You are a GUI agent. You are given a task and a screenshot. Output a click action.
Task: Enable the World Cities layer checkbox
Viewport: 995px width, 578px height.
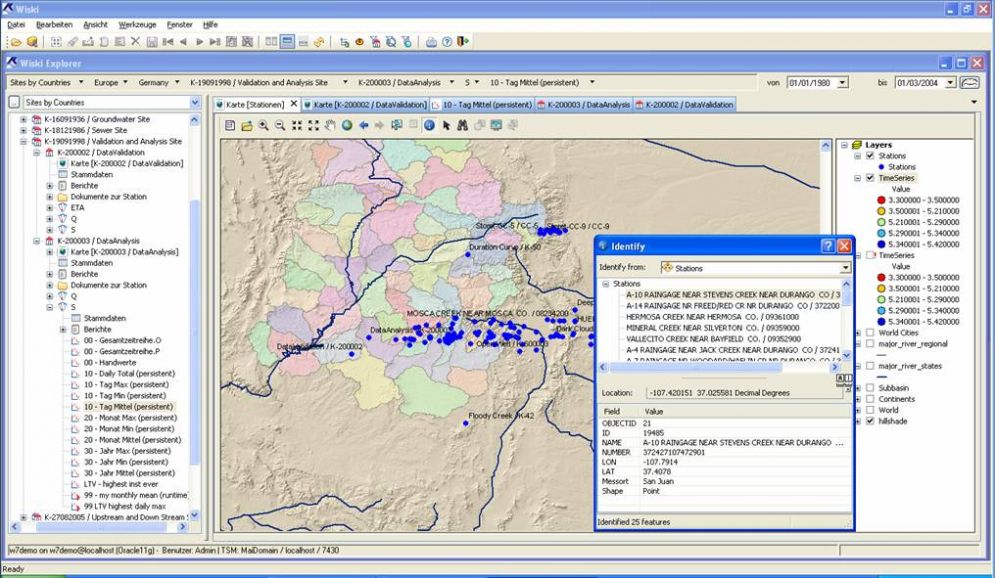pyautogui.click(x=868, y=333)
